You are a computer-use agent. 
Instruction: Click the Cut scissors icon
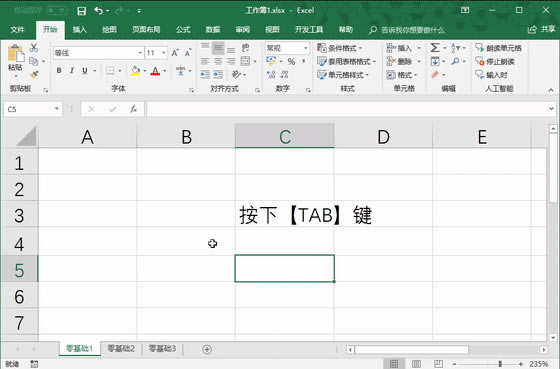(x=34, y=47)
